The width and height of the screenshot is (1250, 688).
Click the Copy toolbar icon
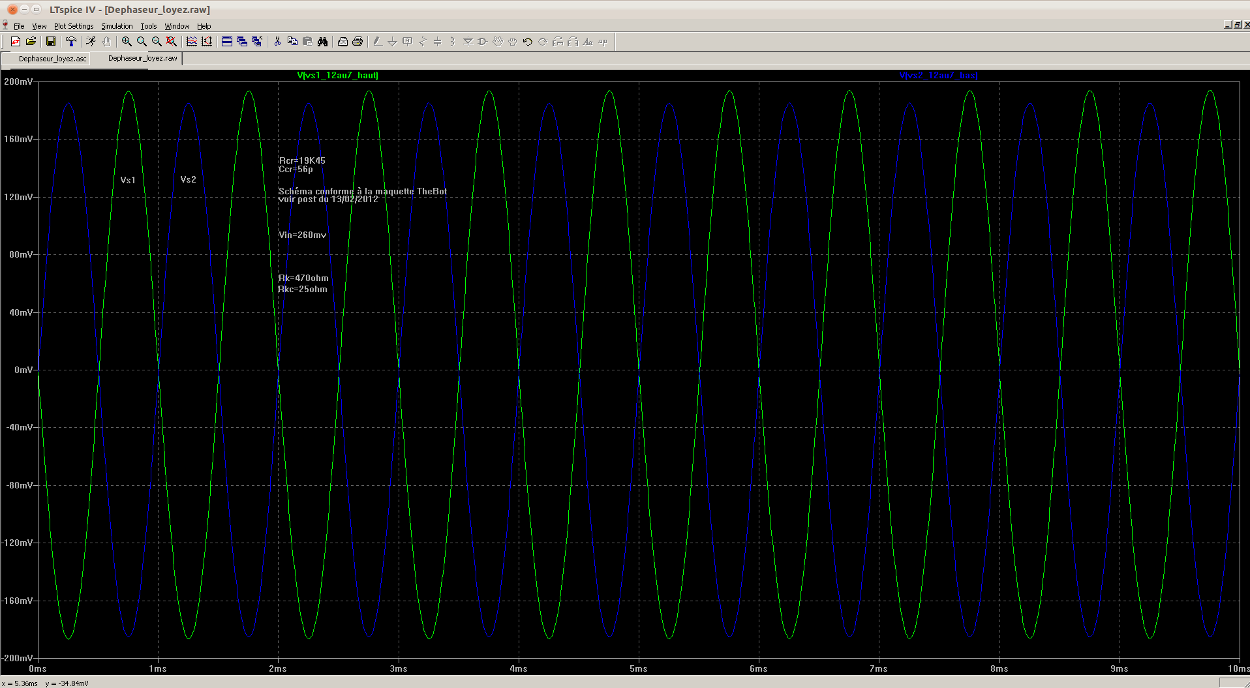point(292,41)
